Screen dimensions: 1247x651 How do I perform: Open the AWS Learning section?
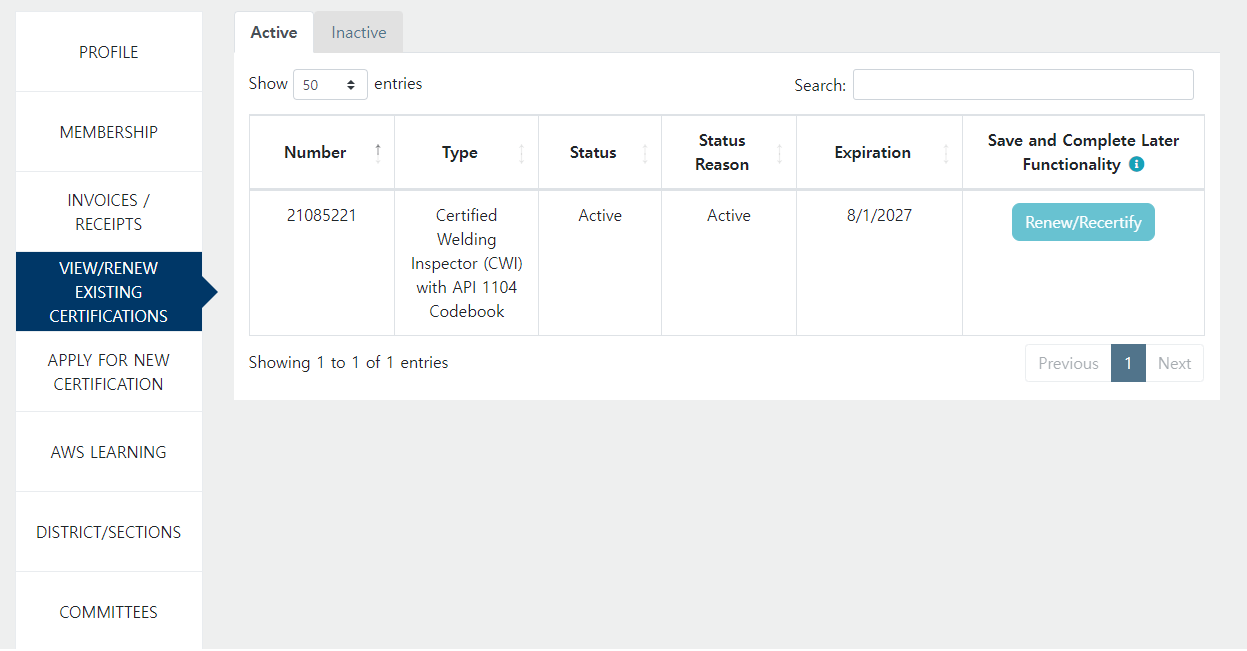[109, 452]
